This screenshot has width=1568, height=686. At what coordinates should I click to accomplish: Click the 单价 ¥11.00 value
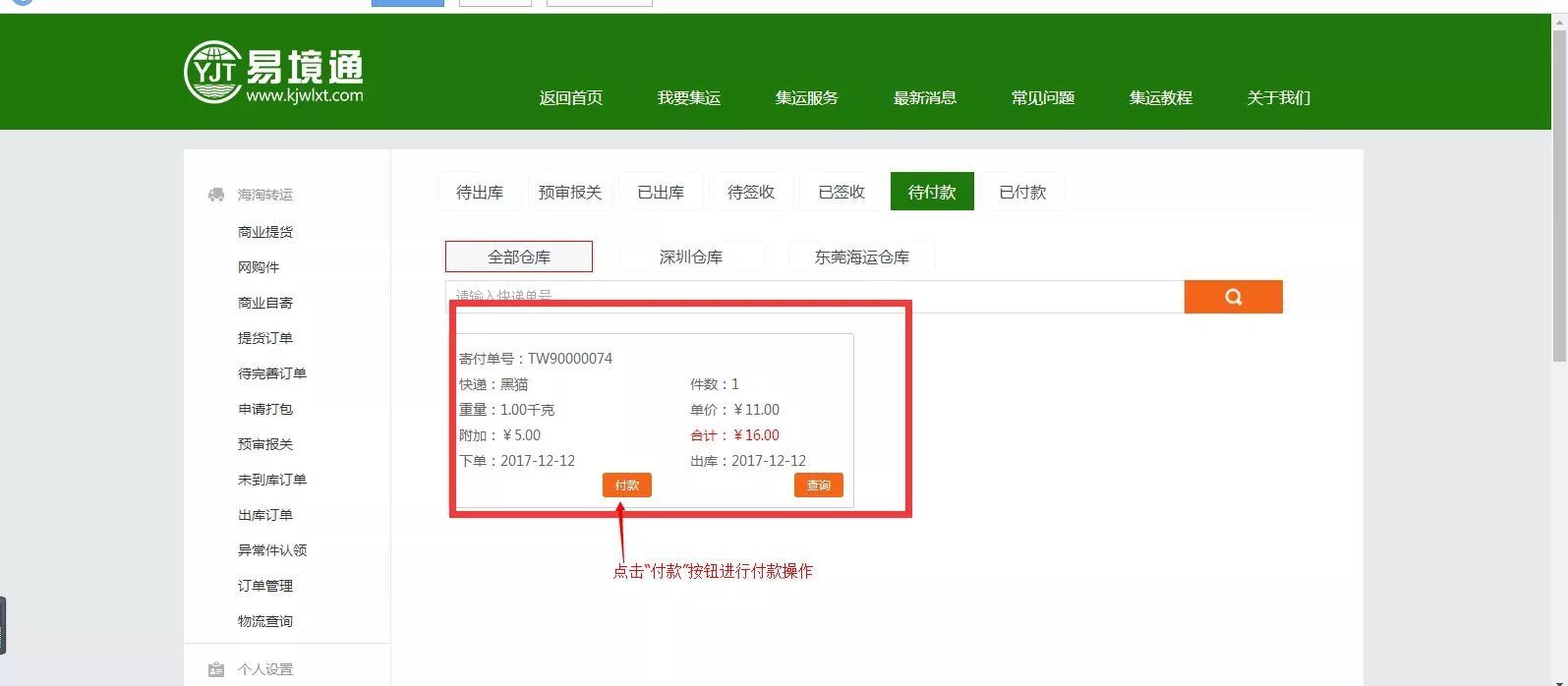click(734, 410)
